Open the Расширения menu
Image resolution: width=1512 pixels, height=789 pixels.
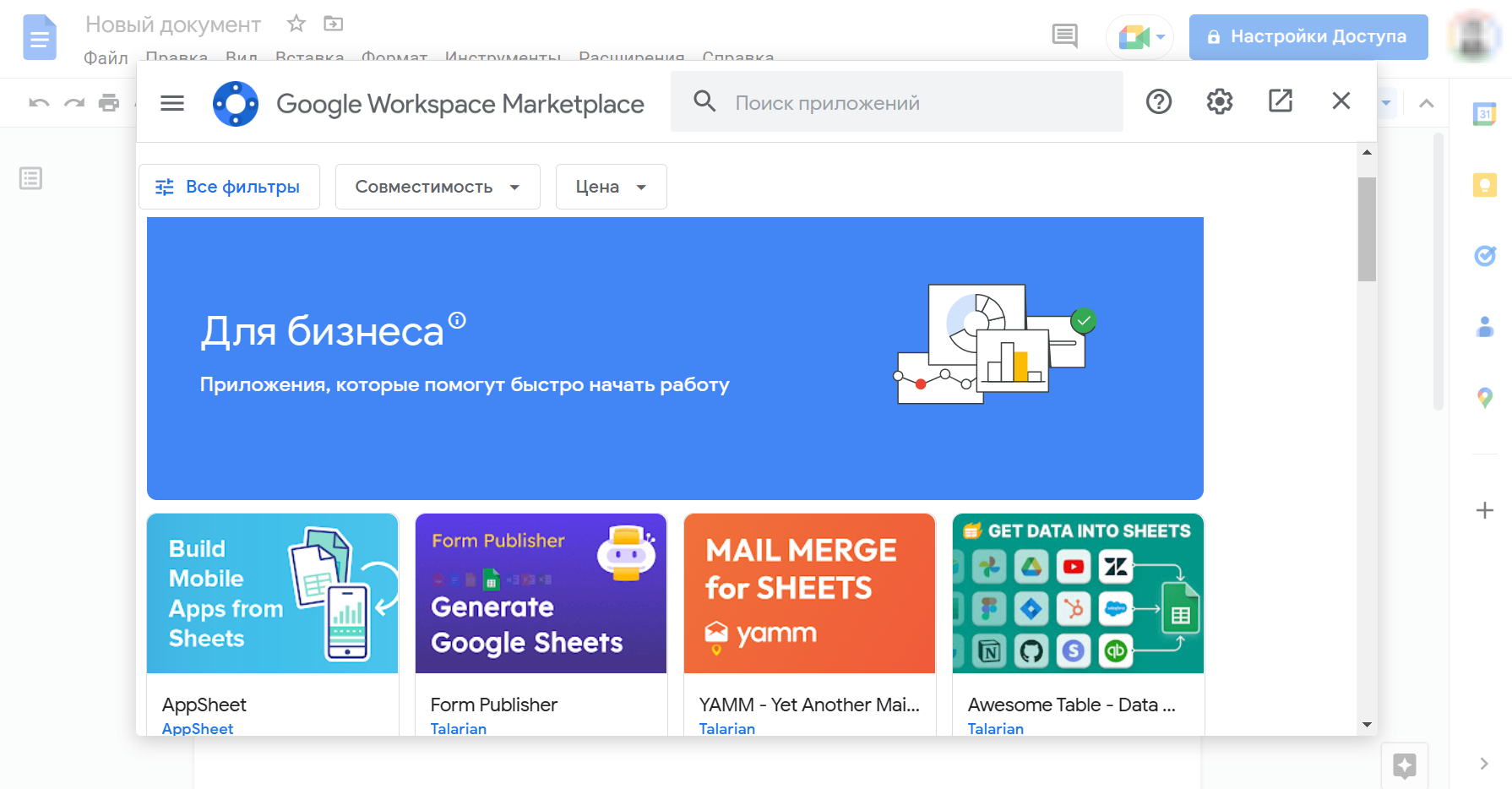click(x=632, y=57)
